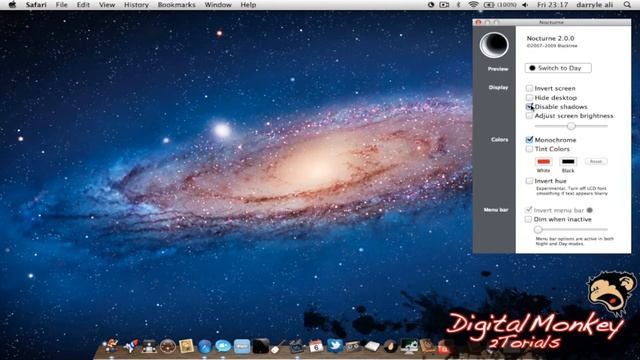This screenshot has height=360, width=640.
Task: Click the Fri 23:17 clock
Action: [553, 5]
